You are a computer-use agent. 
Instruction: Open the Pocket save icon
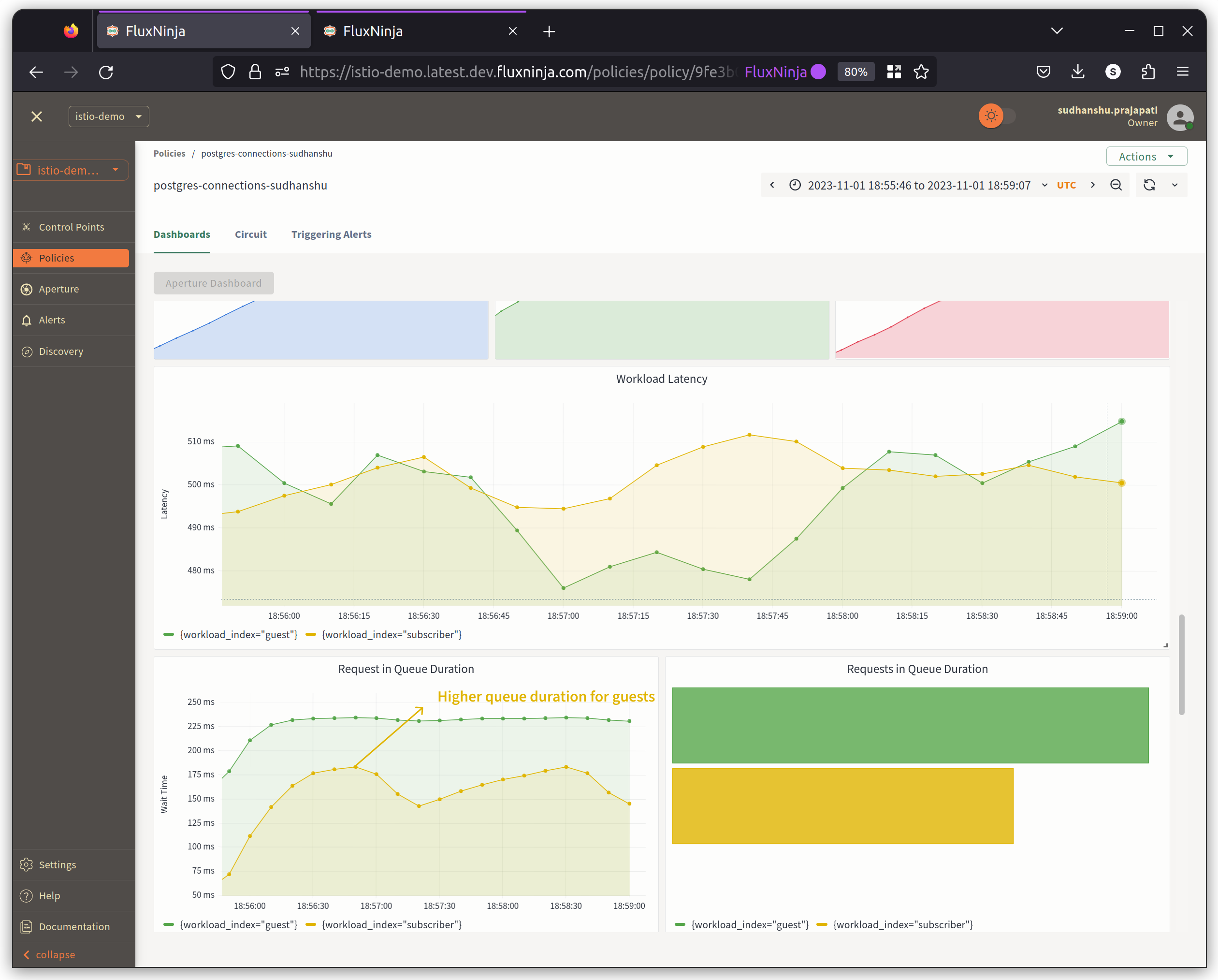pyautogui.click(x=1044, y=72)
